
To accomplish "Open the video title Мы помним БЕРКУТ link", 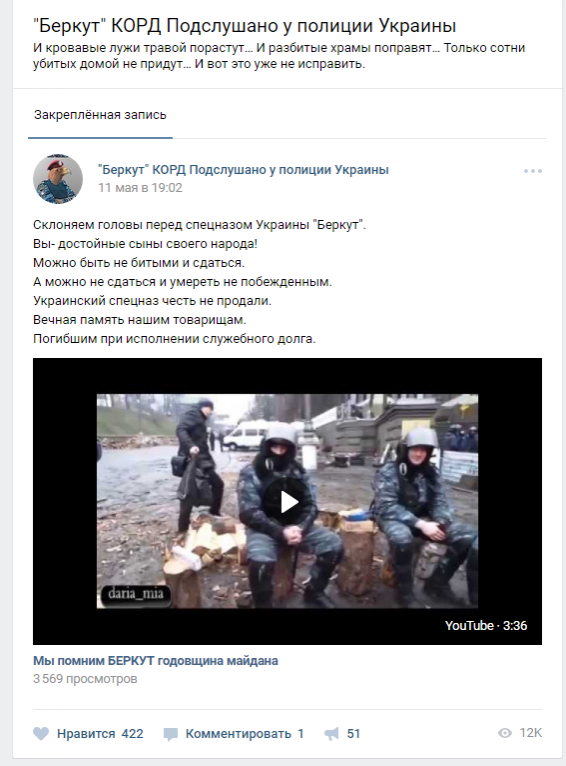I will click(x=156, y=660).
